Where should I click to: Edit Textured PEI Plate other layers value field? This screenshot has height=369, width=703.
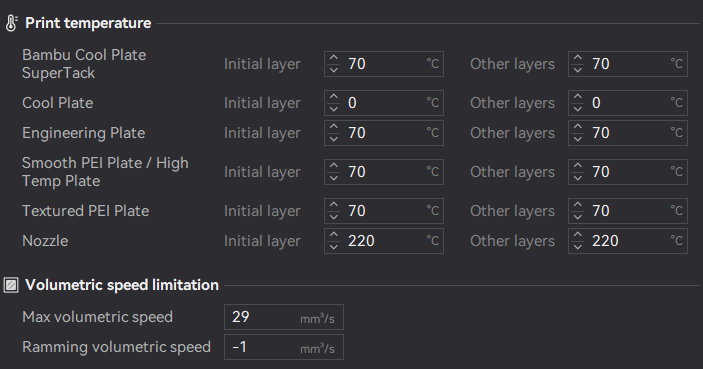point(628,211)
